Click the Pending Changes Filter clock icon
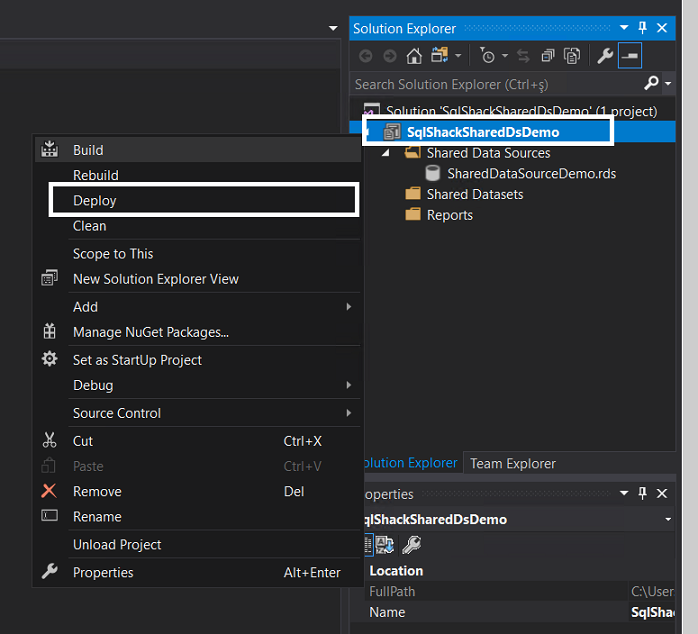698x634 pixels. (487, 56)
